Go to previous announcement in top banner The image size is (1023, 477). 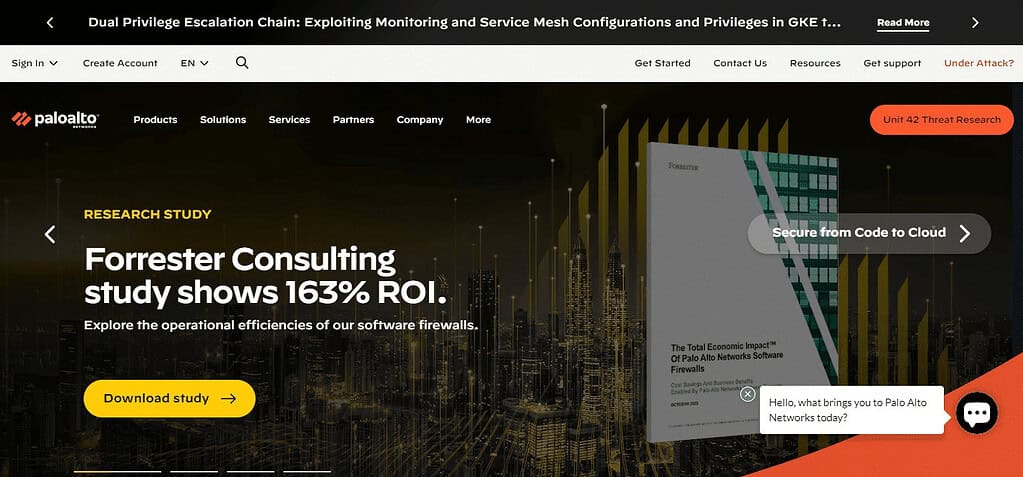click(x=50, y=23)
